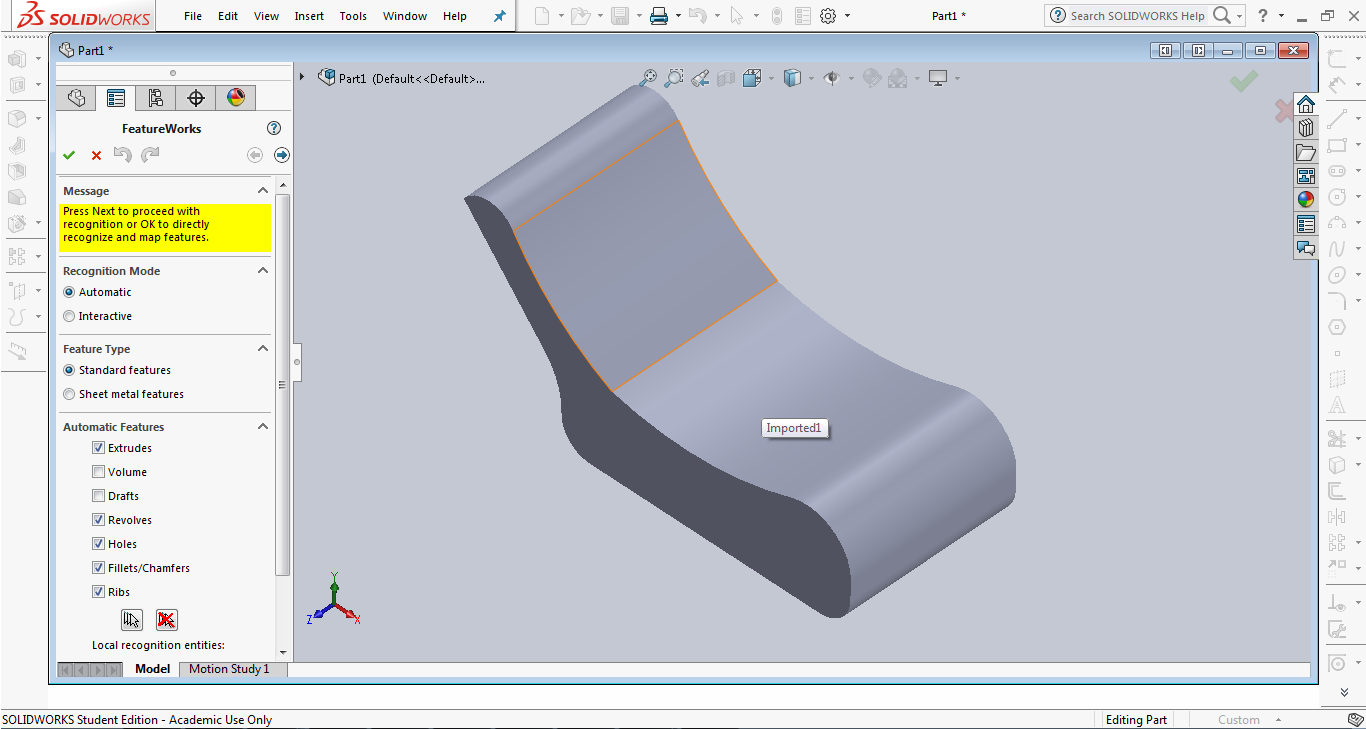Select Sheet metal features type
The height and width of the screenshot is (729, 1366).
(69, 394)
